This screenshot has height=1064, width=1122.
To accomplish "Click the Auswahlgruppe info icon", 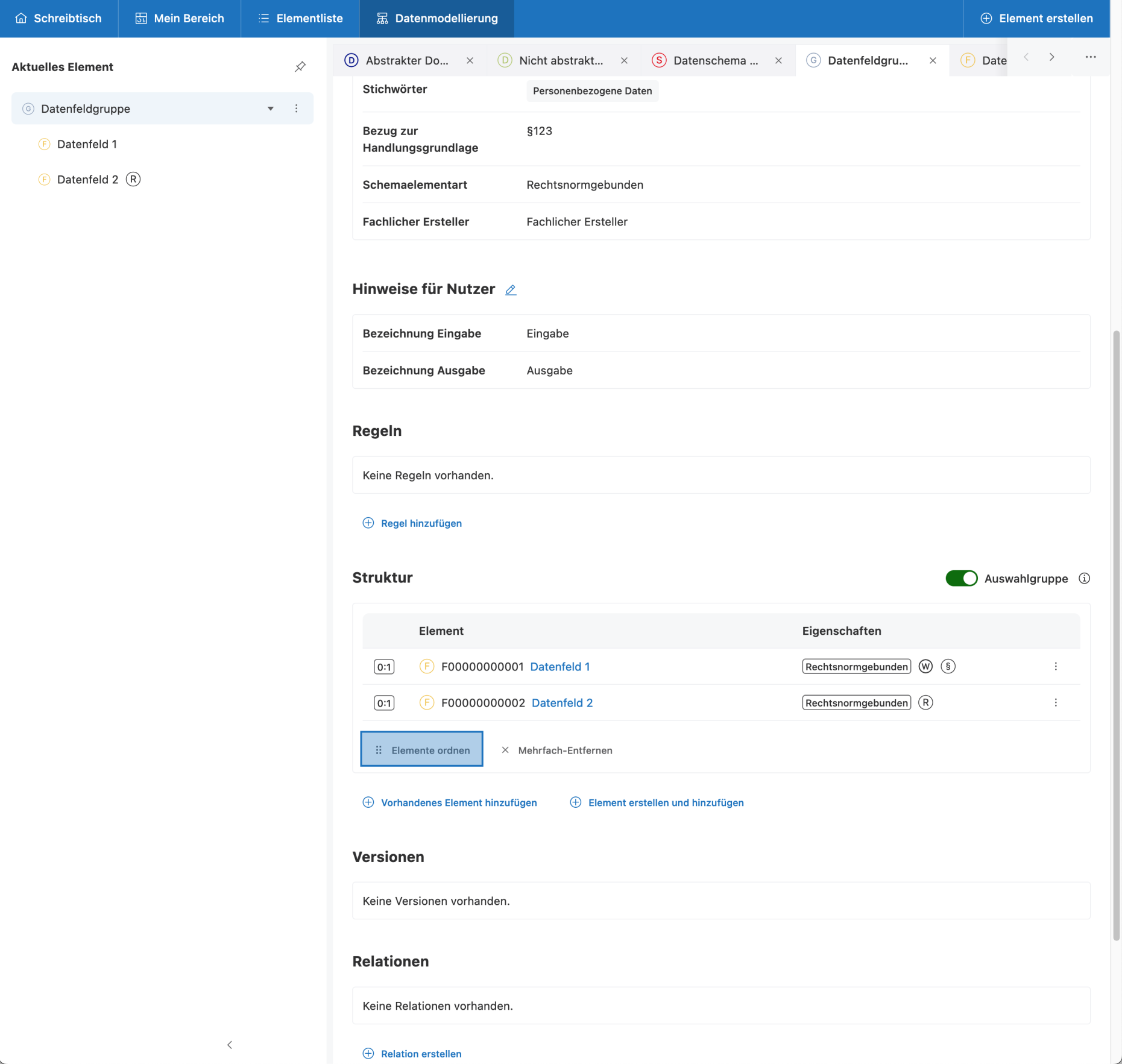I will (x=1084, y=579).
